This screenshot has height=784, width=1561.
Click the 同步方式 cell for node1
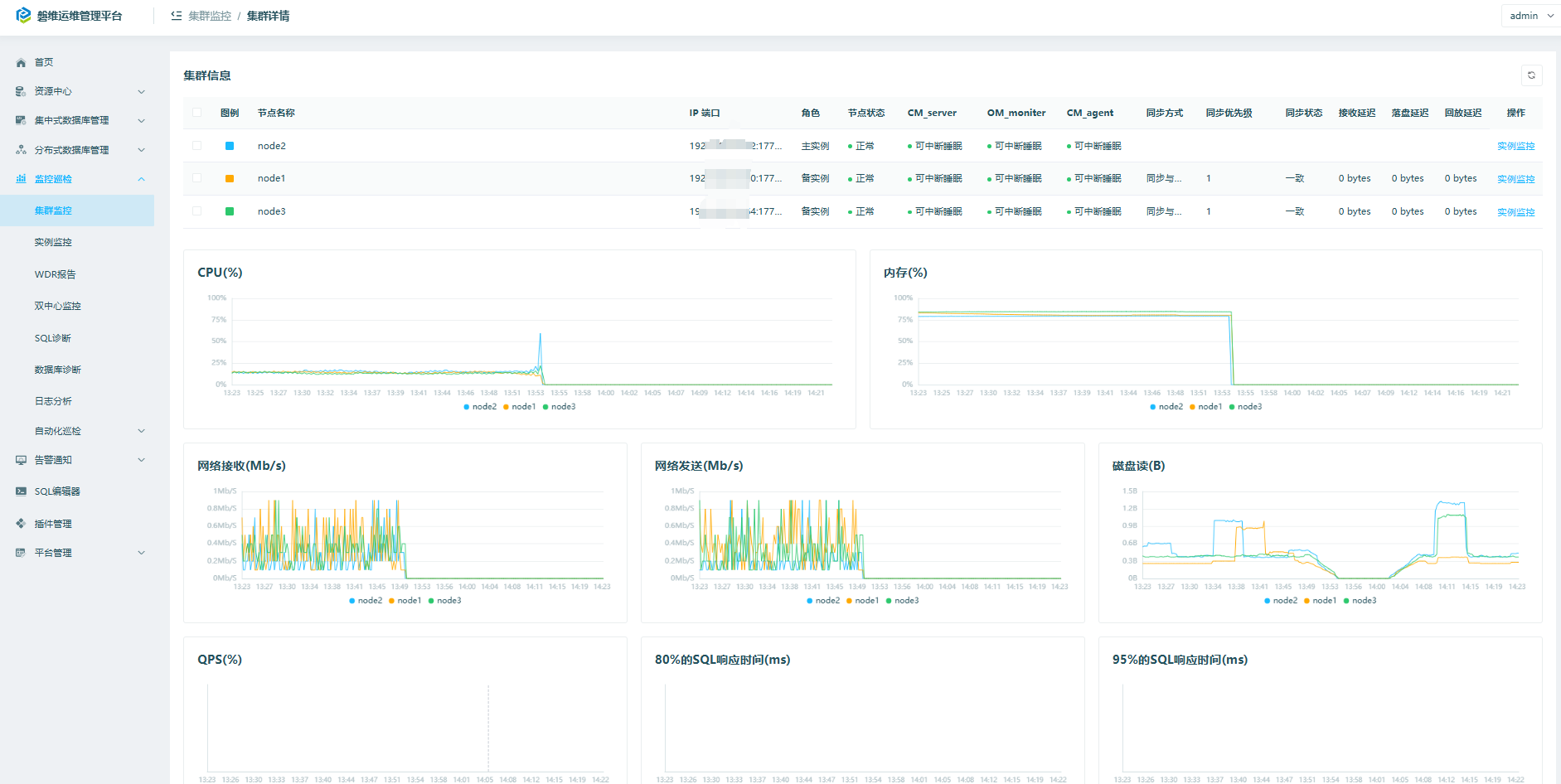(x=1164, y=178)
